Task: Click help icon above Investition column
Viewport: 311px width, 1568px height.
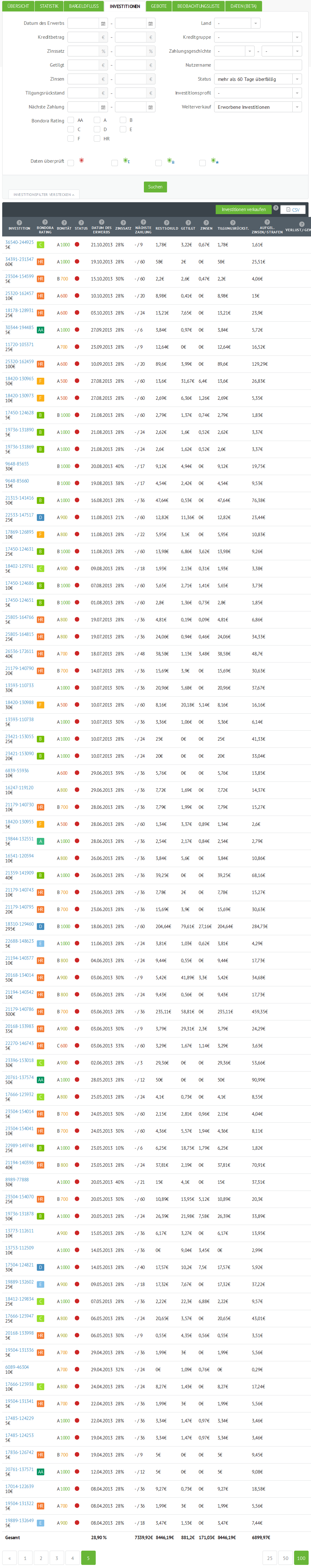Action: [19, 222]
